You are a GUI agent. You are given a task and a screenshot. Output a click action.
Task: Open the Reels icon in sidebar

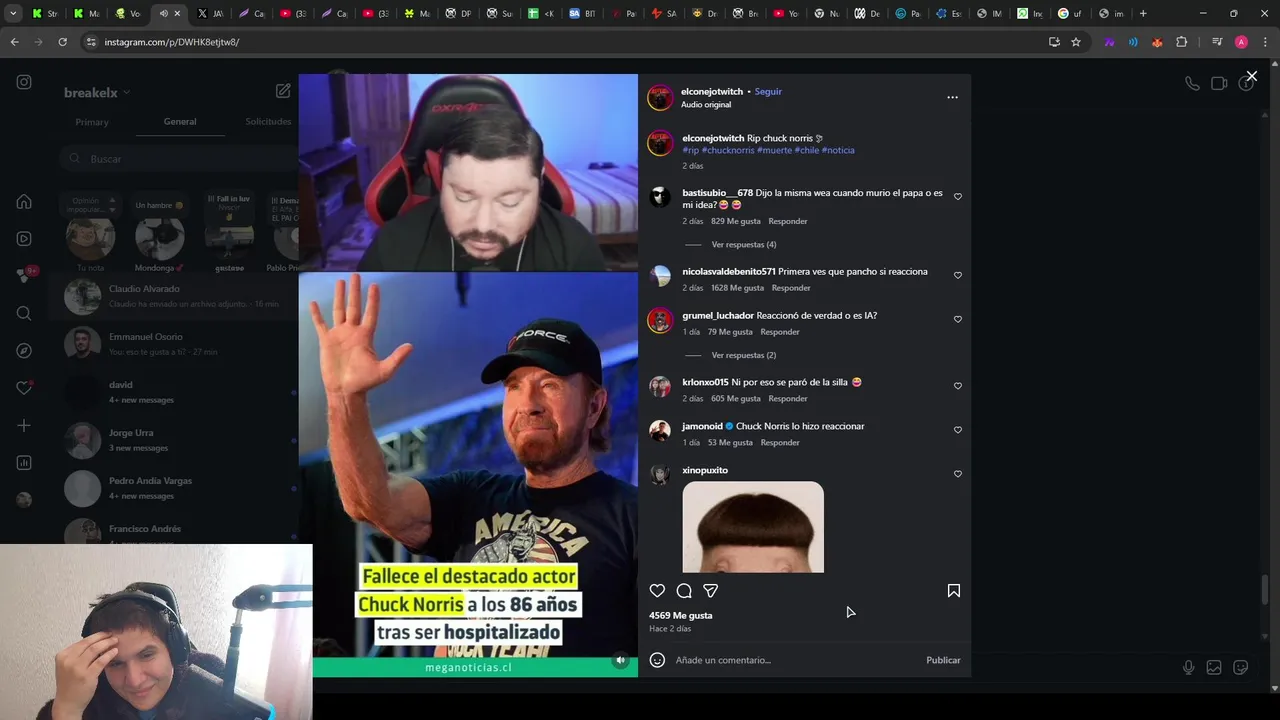pos(24,239)
